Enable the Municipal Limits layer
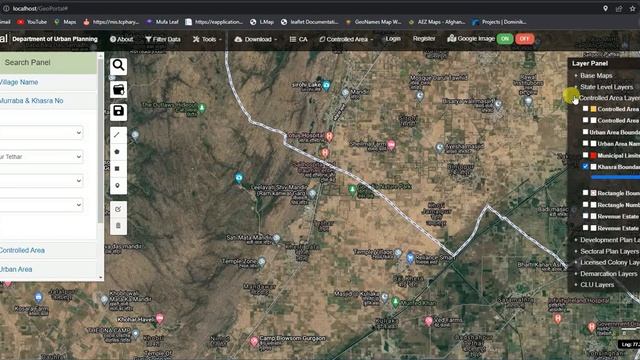Image resolution: width=640 pixels, height=360 pixels. pyautogui.click(x=585, y=155)
